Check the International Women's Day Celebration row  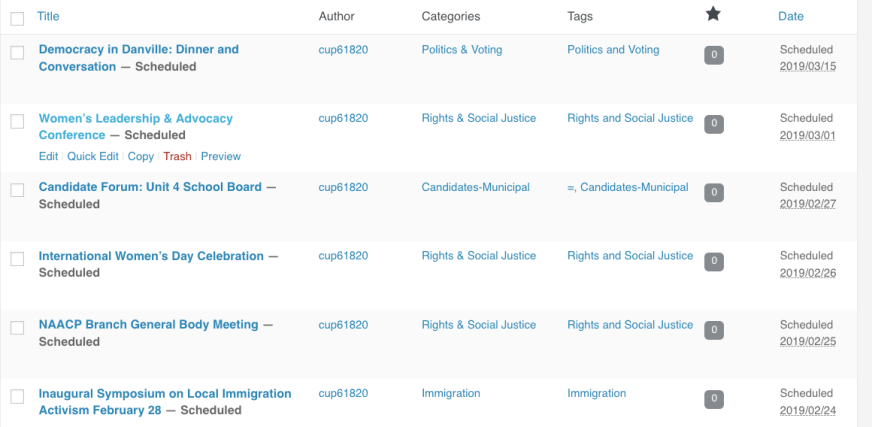17,259
